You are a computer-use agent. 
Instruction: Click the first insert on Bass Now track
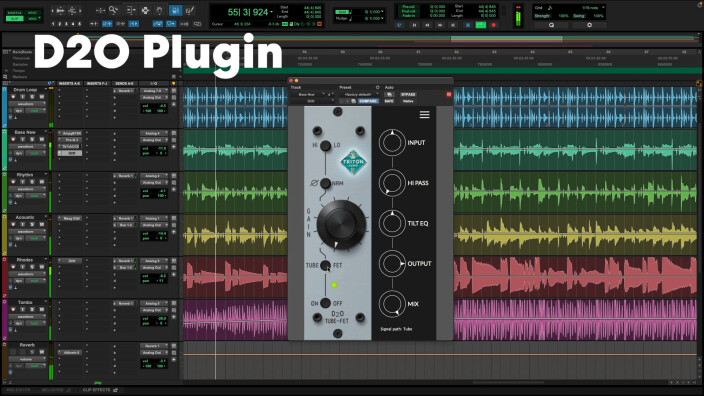(70, 133)
